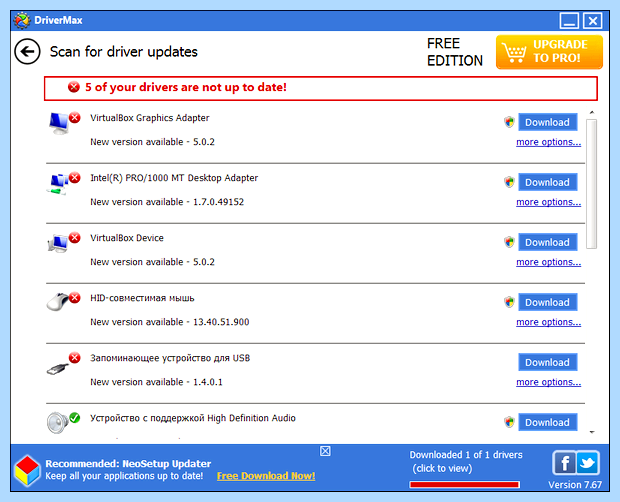Click shield icon beside HID mouse Download

pyautogui.click(x=509, y=302)
